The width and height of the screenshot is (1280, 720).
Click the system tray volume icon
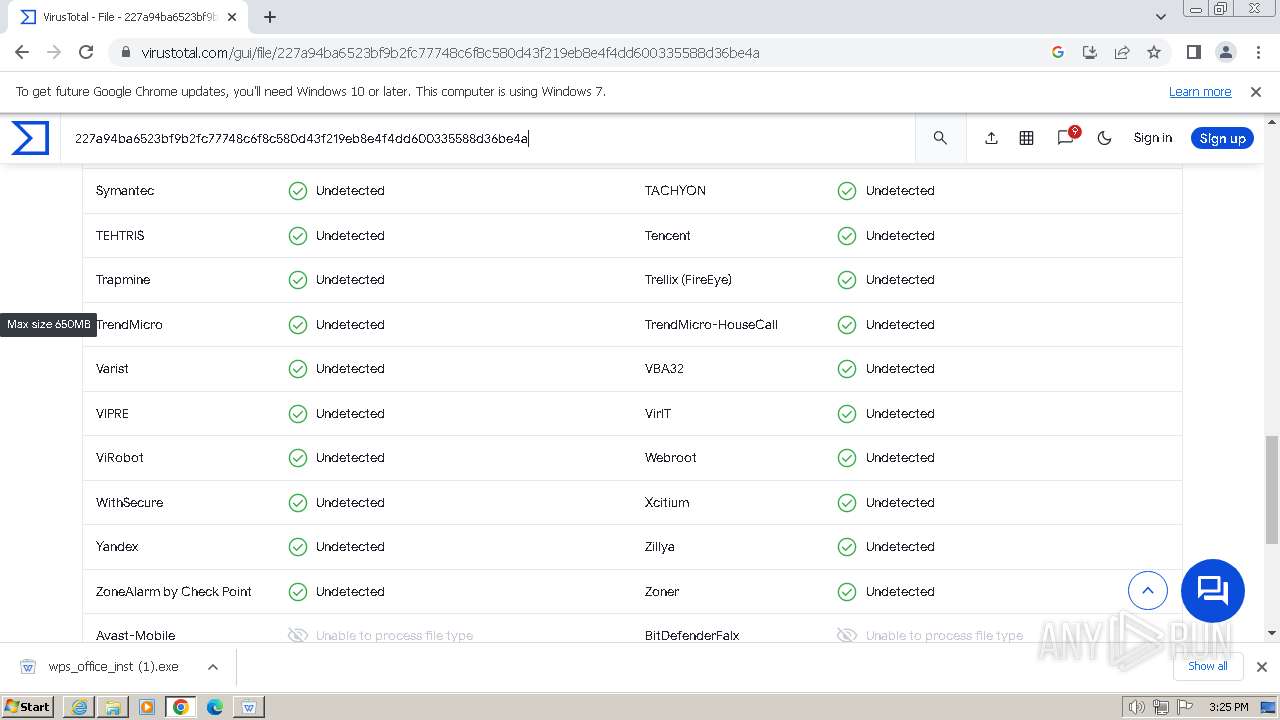click(x=1137, y=707)
